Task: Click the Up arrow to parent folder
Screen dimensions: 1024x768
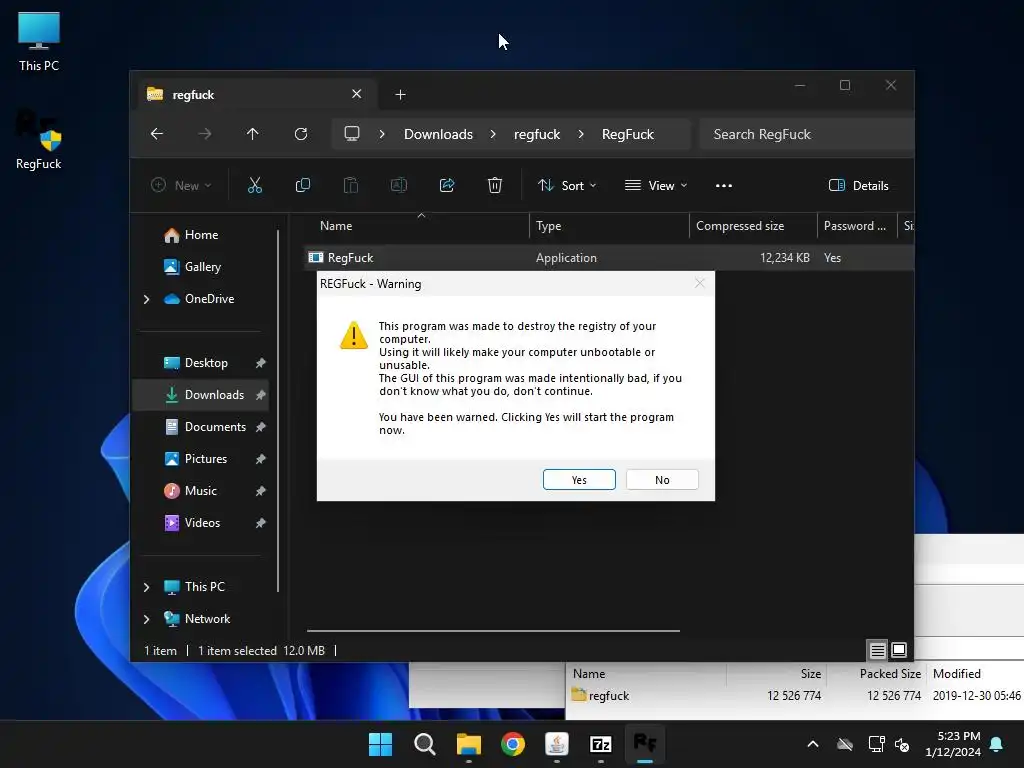Action: point(253,134)
